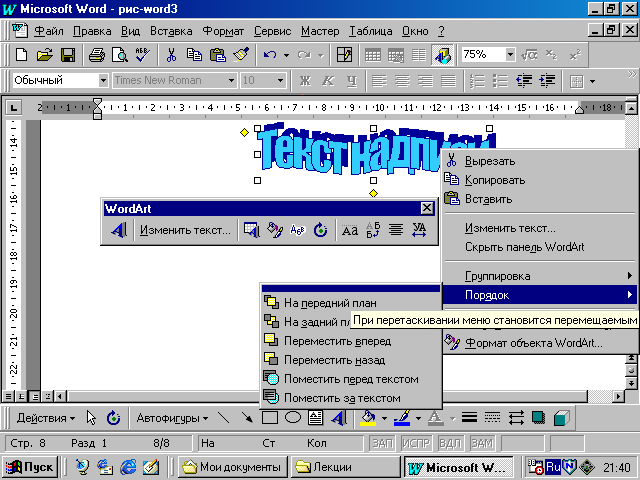Toggle the Drawing toolbar button
The height and width of the screenshot is (480, 640).
pos(442,55)
